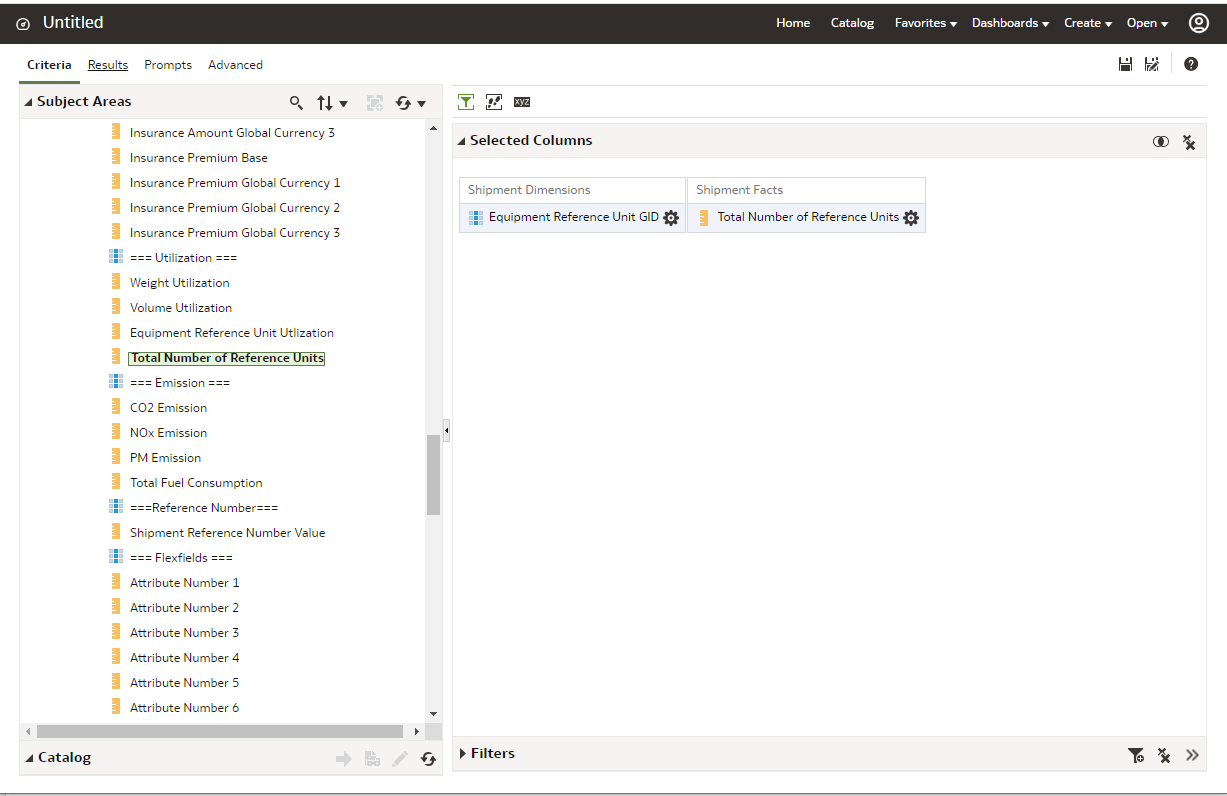The height and width of the screenshot is (796, 1227).
Task: Open the Favorites menu
Action: [926, 23]
